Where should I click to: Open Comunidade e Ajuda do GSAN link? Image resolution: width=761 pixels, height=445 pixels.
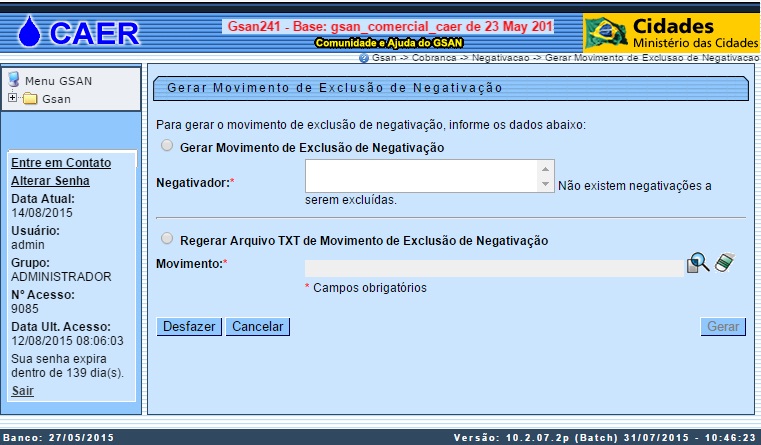click(389, 43)
